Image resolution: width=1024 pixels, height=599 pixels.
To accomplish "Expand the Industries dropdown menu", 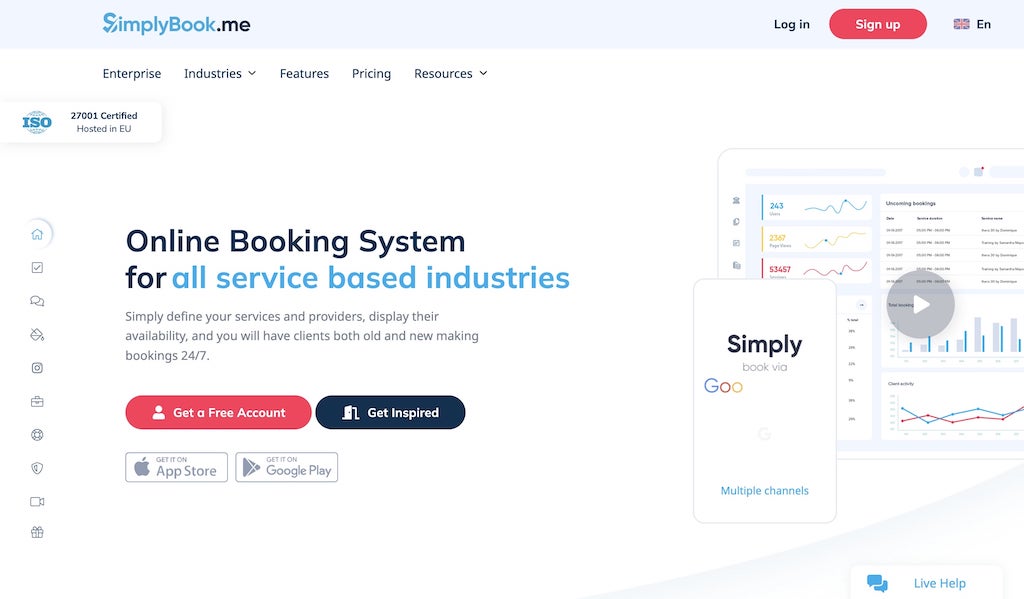I will 219,73.
